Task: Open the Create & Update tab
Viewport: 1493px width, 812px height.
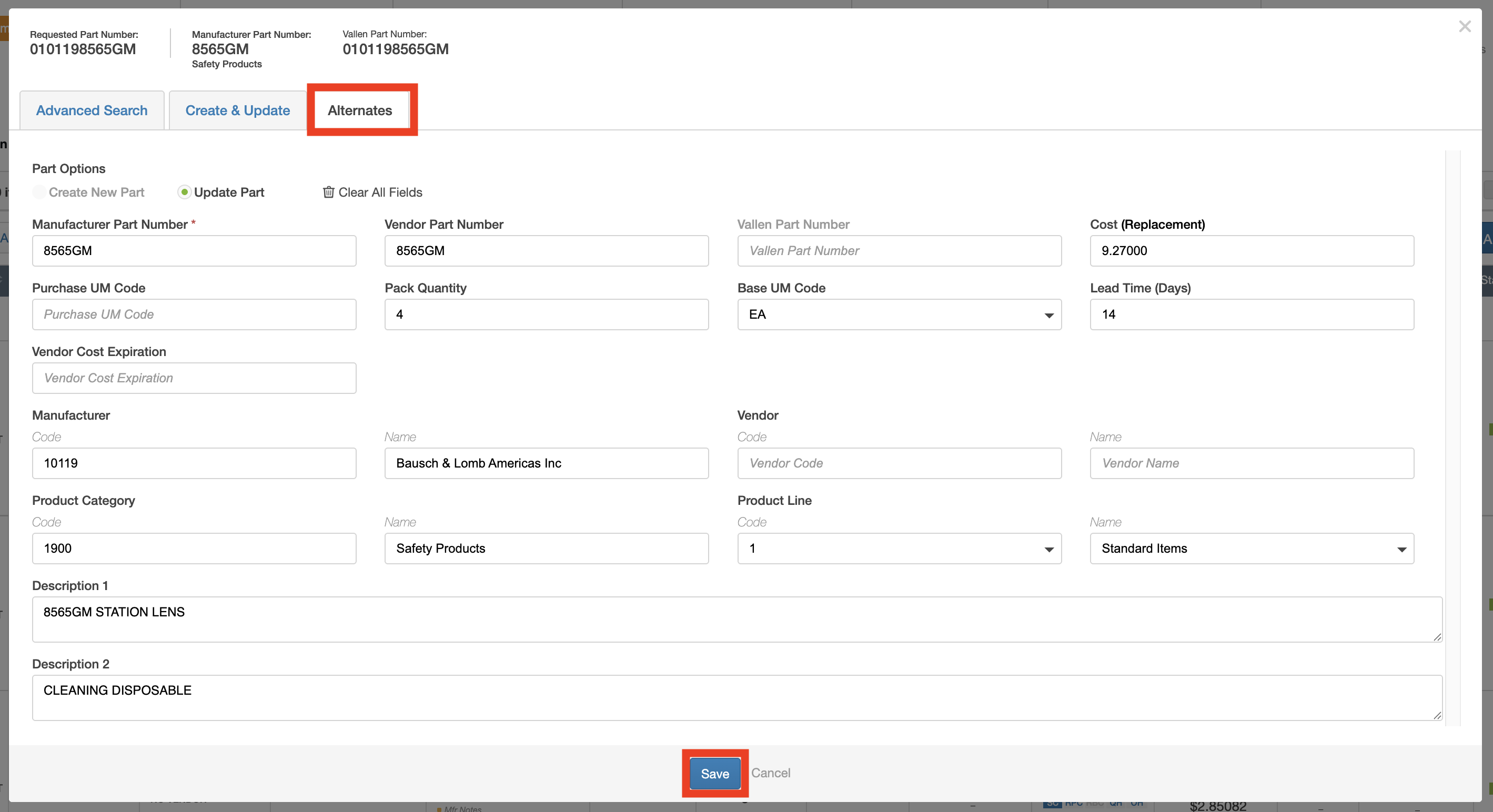Action: (238, 110)
